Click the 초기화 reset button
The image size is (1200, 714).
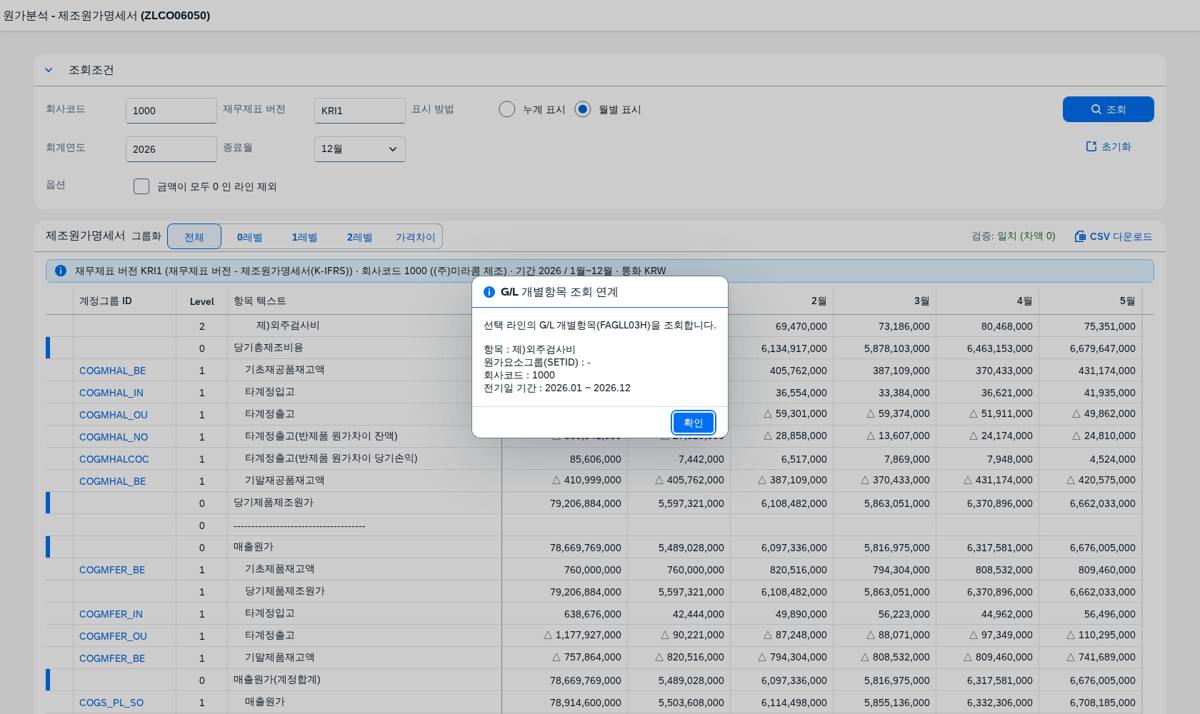pyautogui.click(x=1108, y=146)
